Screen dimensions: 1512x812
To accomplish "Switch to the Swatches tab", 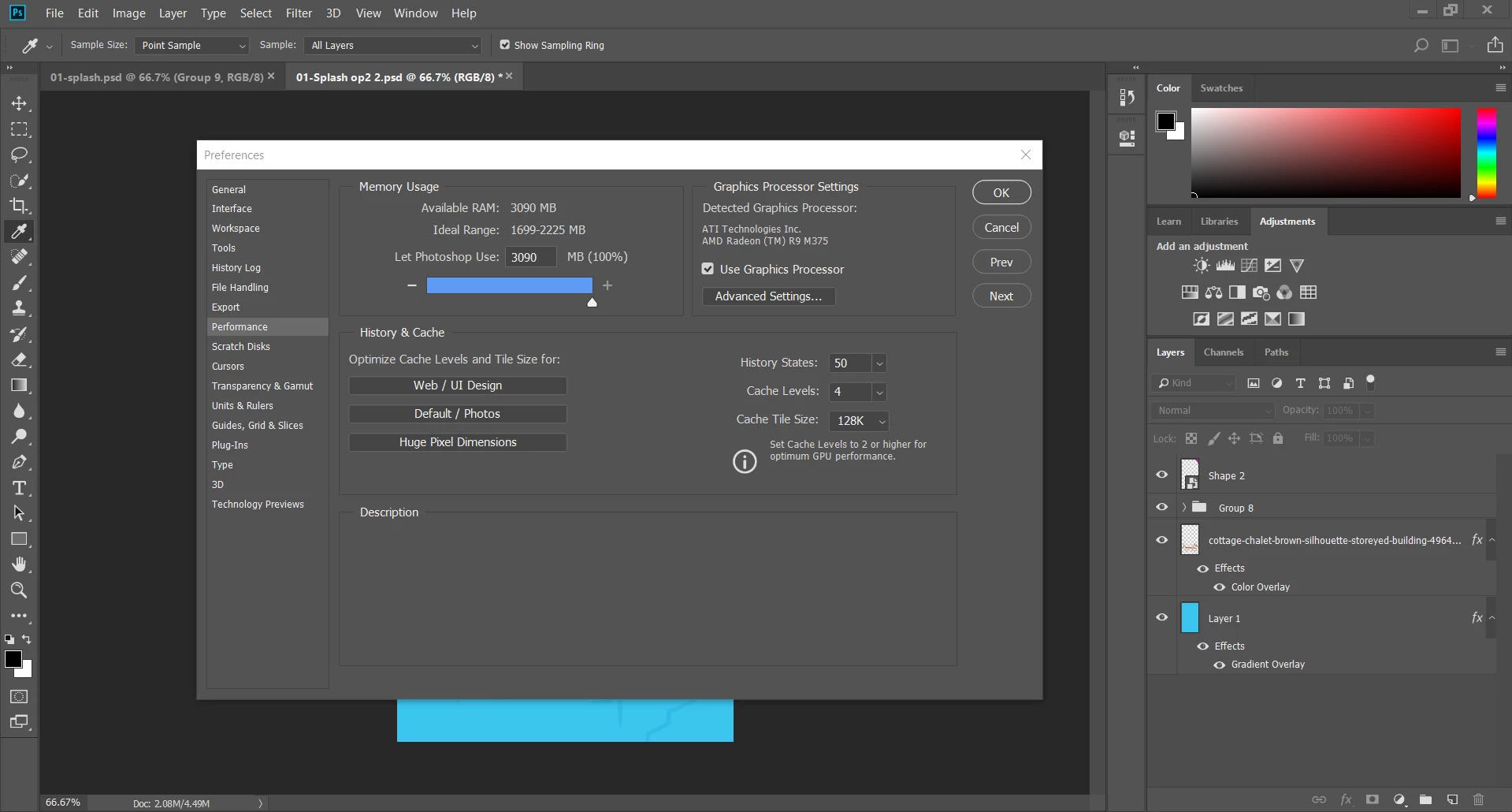I will (1221, 88).
